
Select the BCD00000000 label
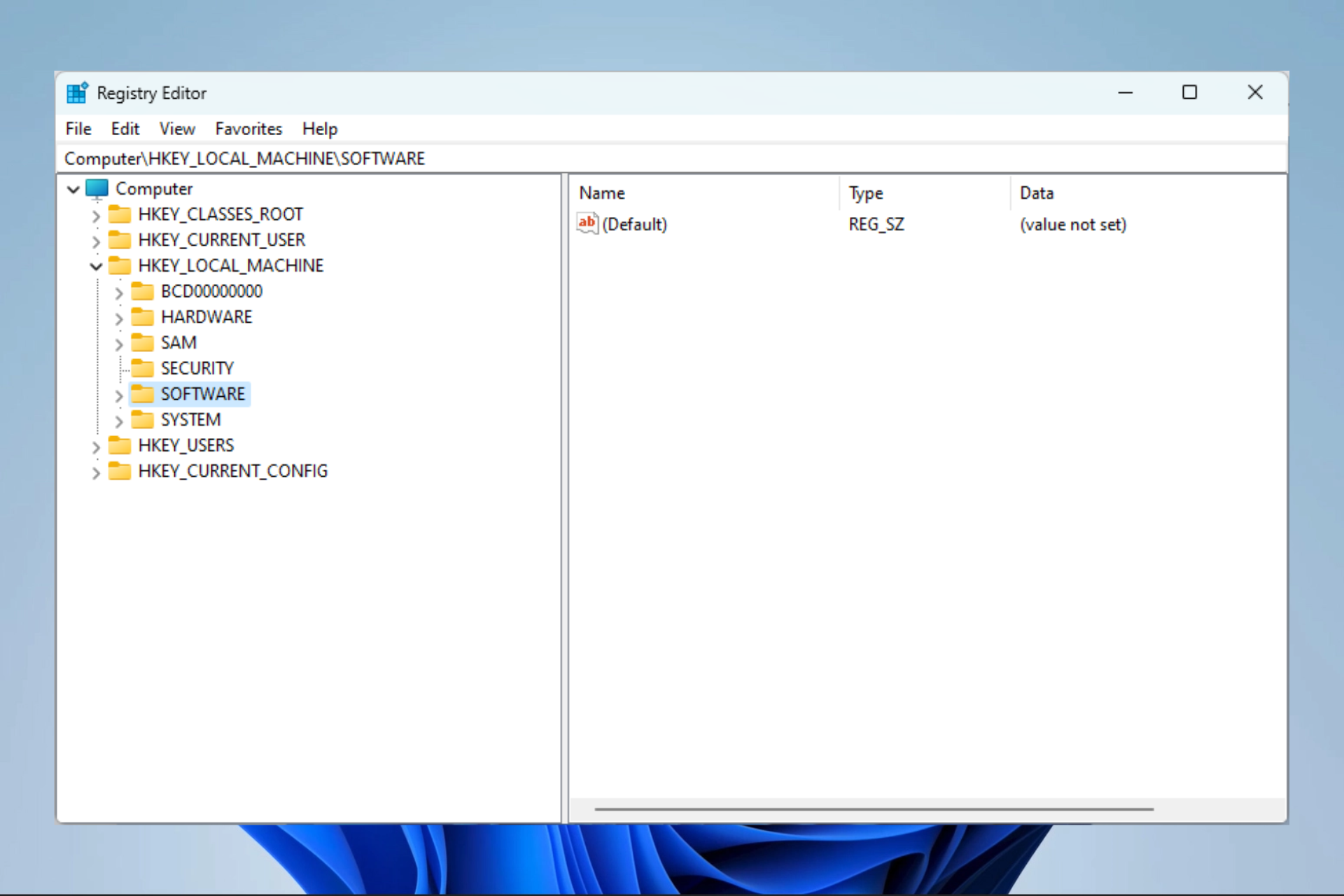tap(211, 291)
